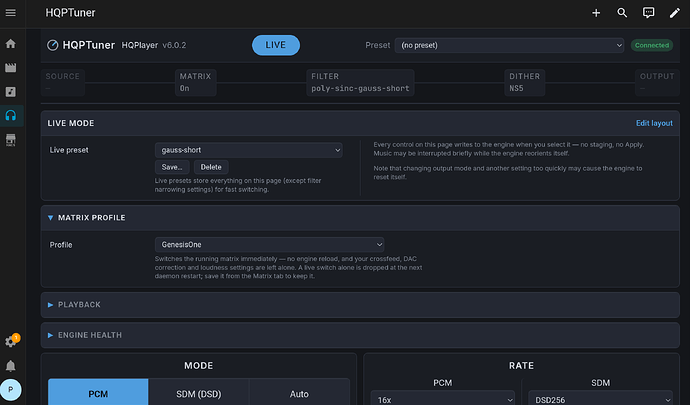Click the plus add icon
690x405 pixels.
pyautogui.click(x=596, y=13)
